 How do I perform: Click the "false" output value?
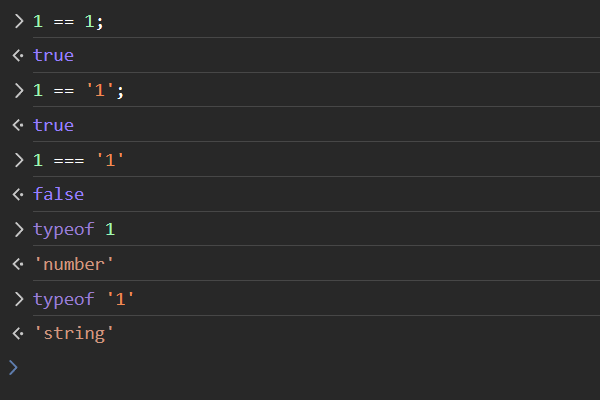tap(58, 195)
